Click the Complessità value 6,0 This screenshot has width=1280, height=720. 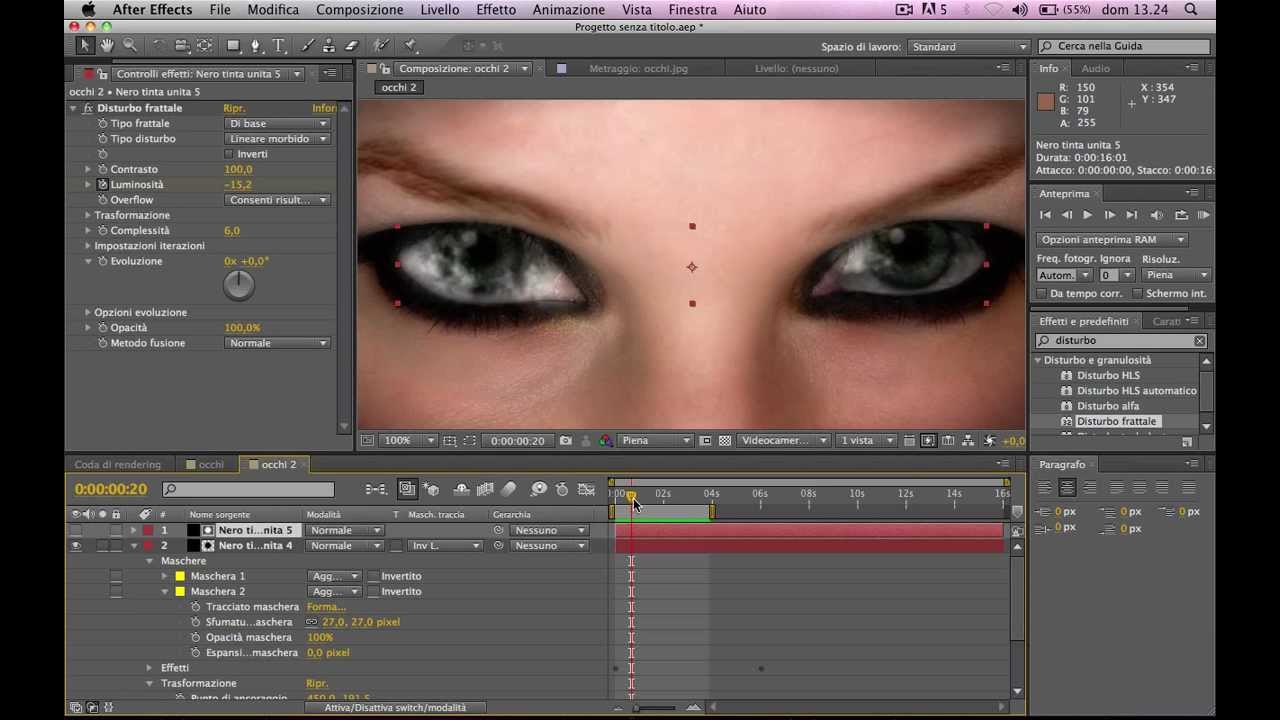click(232, 231)
